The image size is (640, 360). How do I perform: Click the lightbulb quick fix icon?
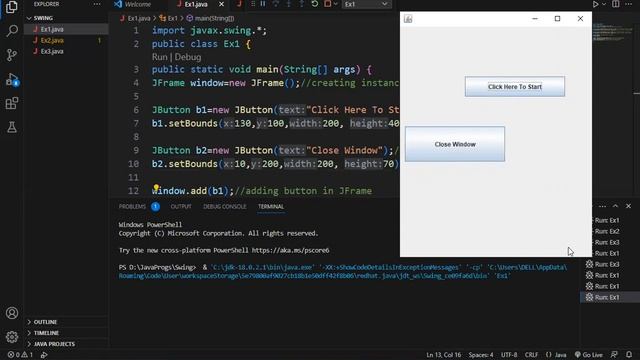tap(156, 187)
